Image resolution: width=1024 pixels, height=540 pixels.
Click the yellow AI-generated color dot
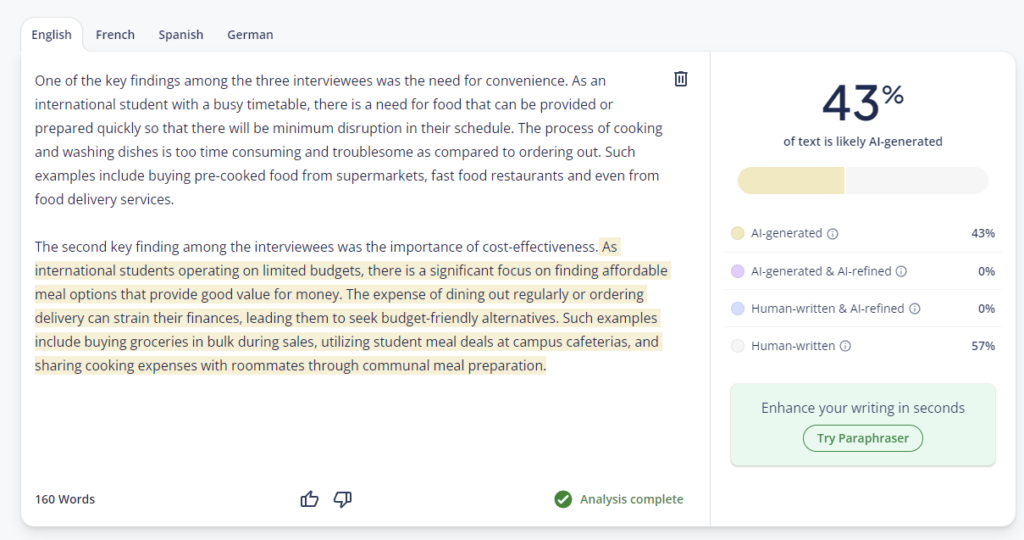[x=737, y=233]
